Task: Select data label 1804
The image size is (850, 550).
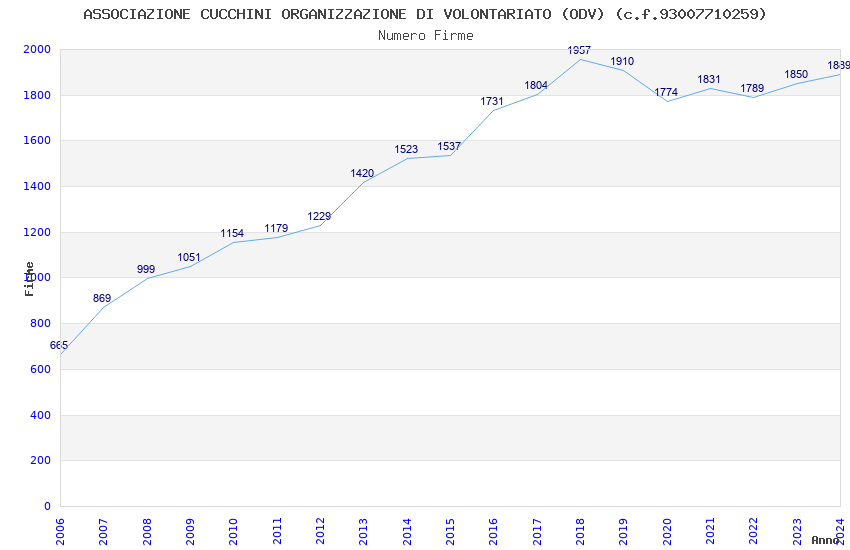Action: coord(536,85)
